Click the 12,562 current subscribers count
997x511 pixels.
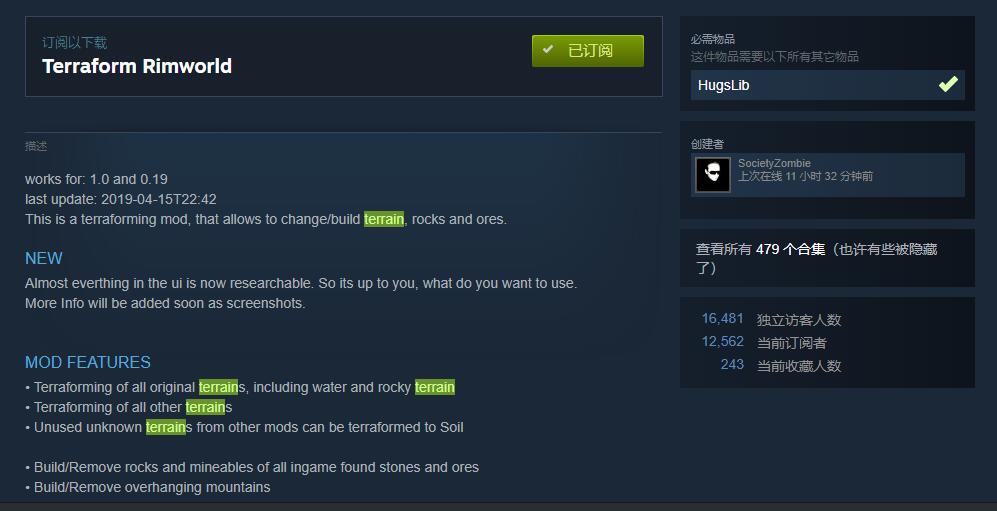tap(722, 341)
